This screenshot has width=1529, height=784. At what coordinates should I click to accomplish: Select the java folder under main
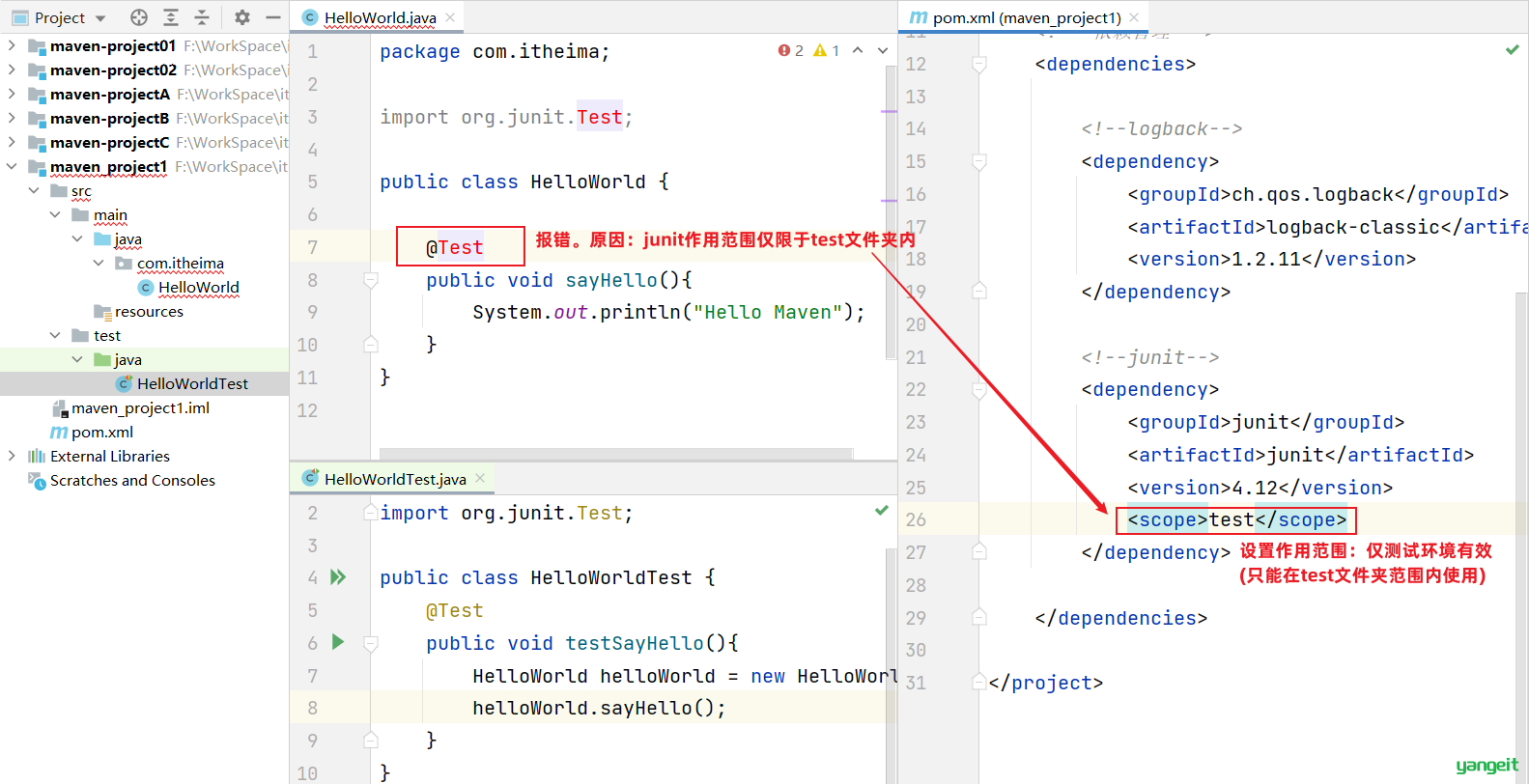(x=127, y=238)
